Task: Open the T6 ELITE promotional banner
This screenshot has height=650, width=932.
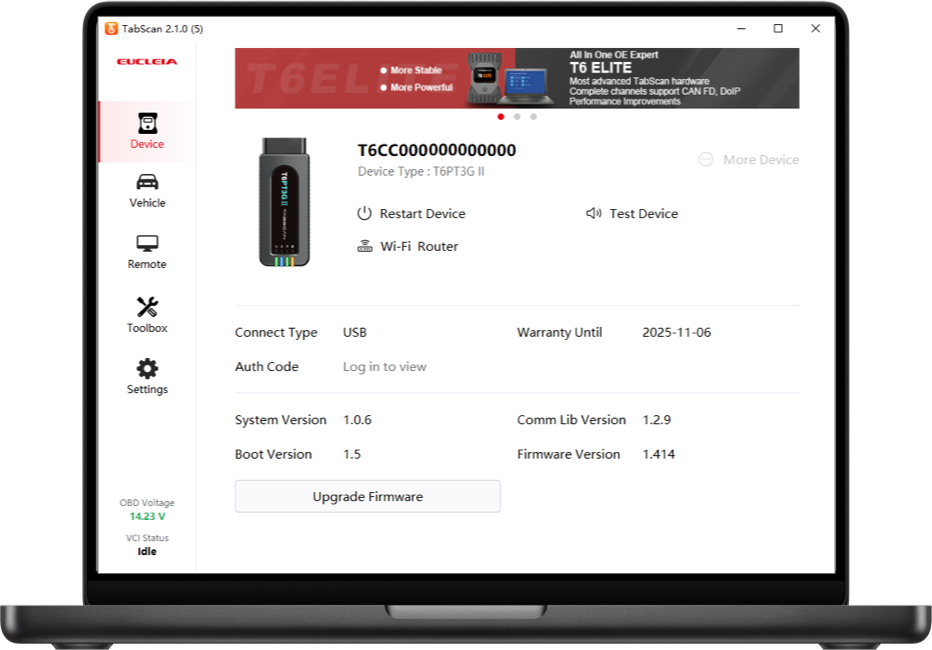Action: pyautogui.click(x=517, y=78)
